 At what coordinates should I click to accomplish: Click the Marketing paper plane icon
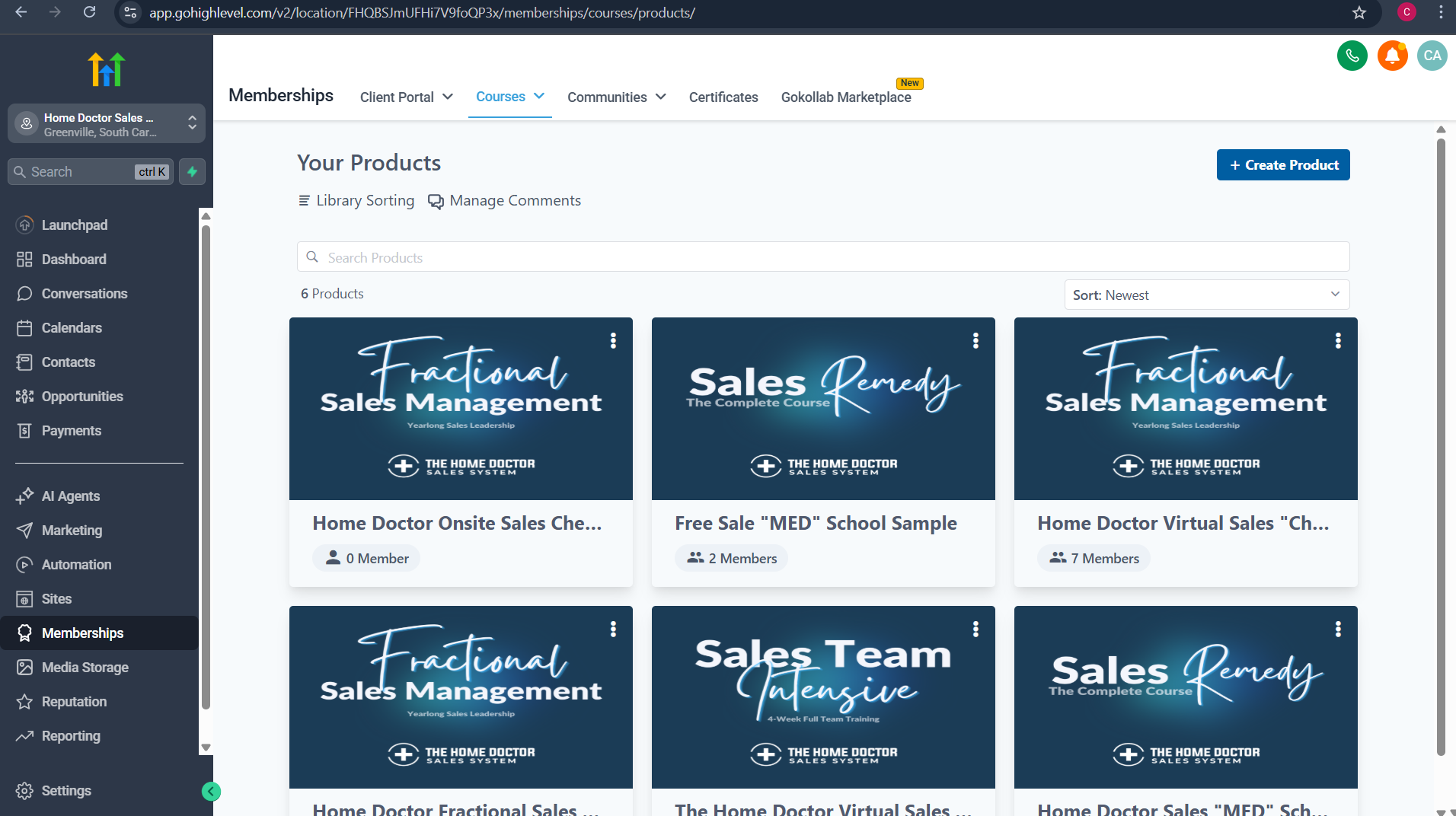25,531
